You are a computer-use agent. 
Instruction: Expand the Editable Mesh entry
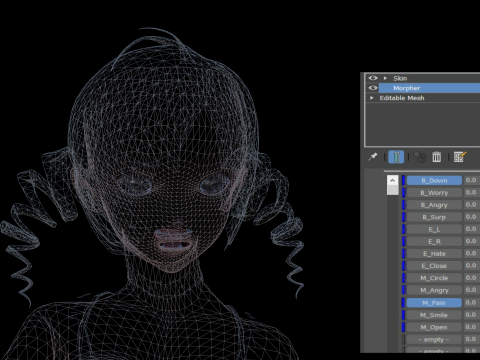click(x=371, y=98)
